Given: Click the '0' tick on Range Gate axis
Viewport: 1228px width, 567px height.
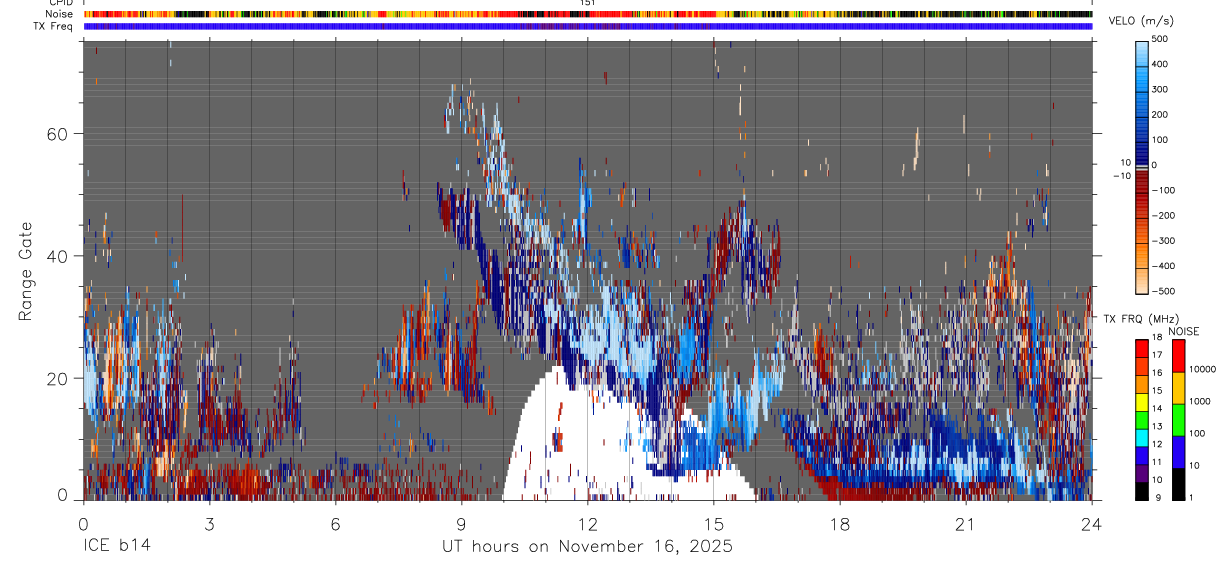Looking at the screenshot, I should [x=61, y=494].
